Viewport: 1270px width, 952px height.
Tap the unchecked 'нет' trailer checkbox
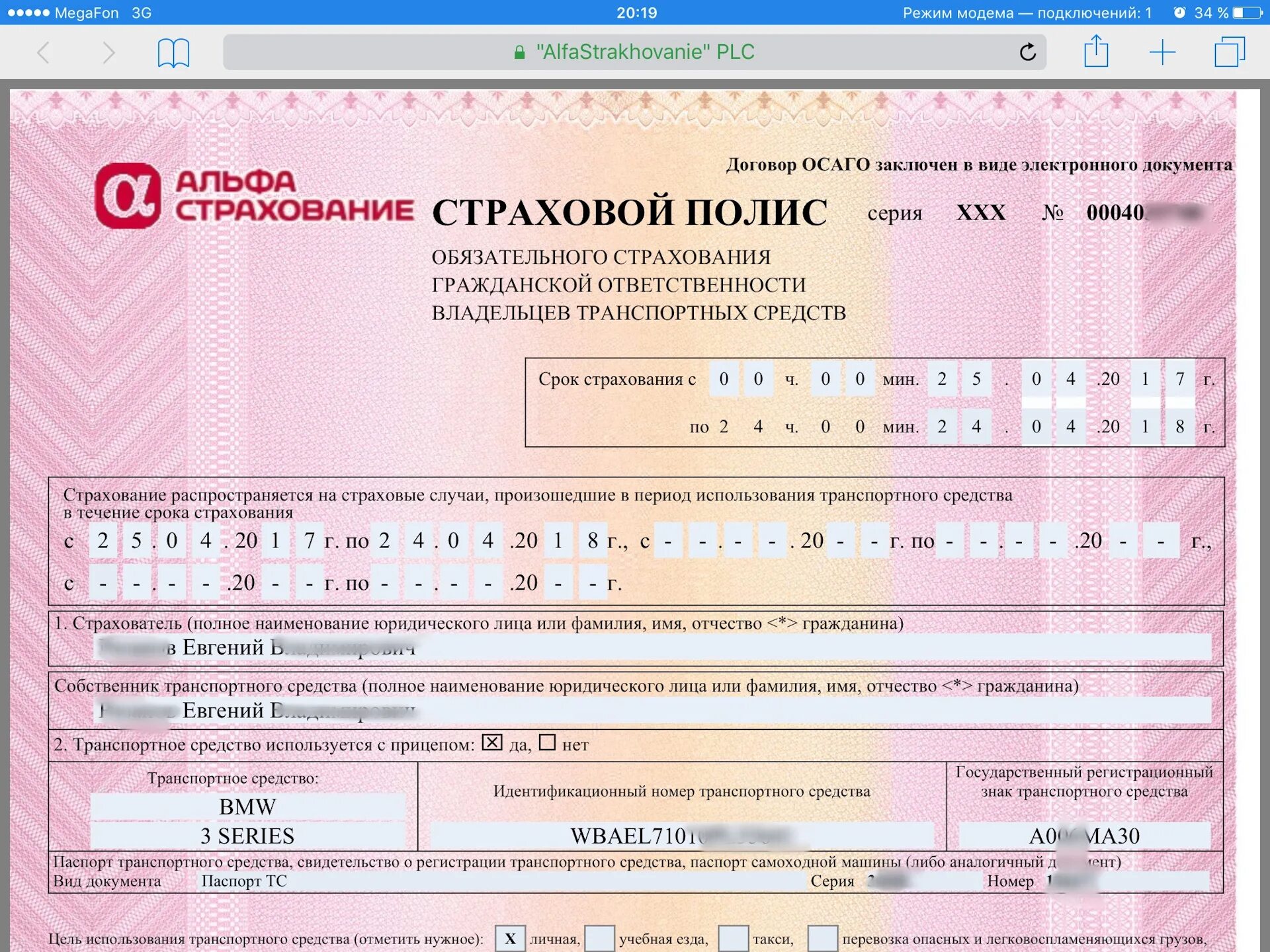pos(547,742)
